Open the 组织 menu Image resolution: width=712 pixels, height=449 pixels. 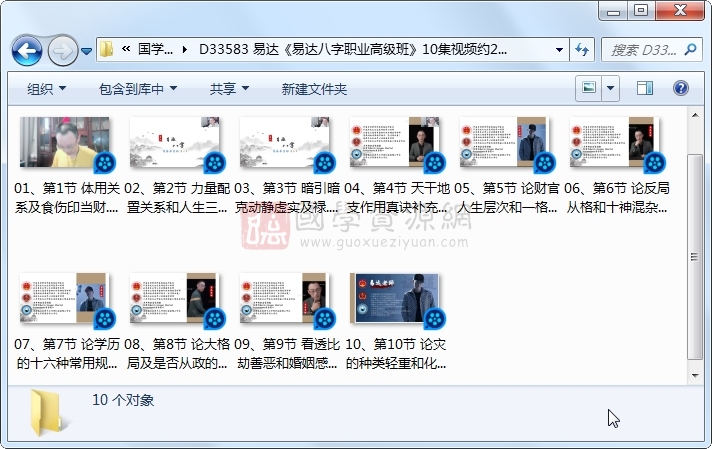(x=46, y=89)
